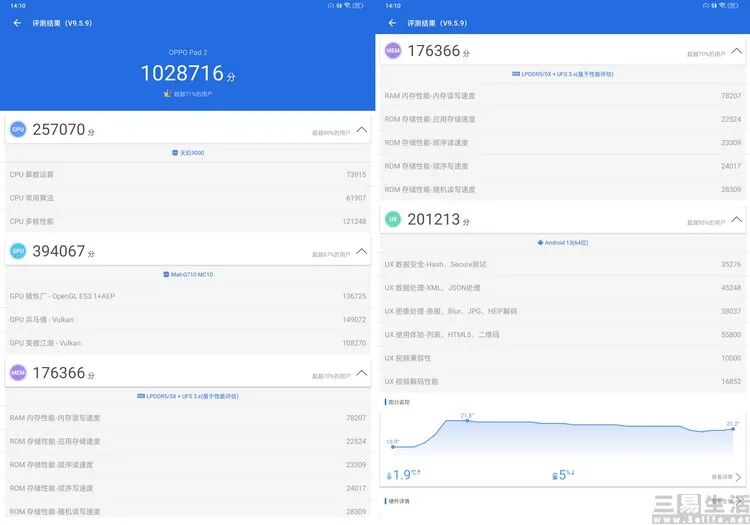Viewport: 750px width, 525px height.
Task: Select the UX 视频兼容性 row scoring 10000
Action: 563,358
